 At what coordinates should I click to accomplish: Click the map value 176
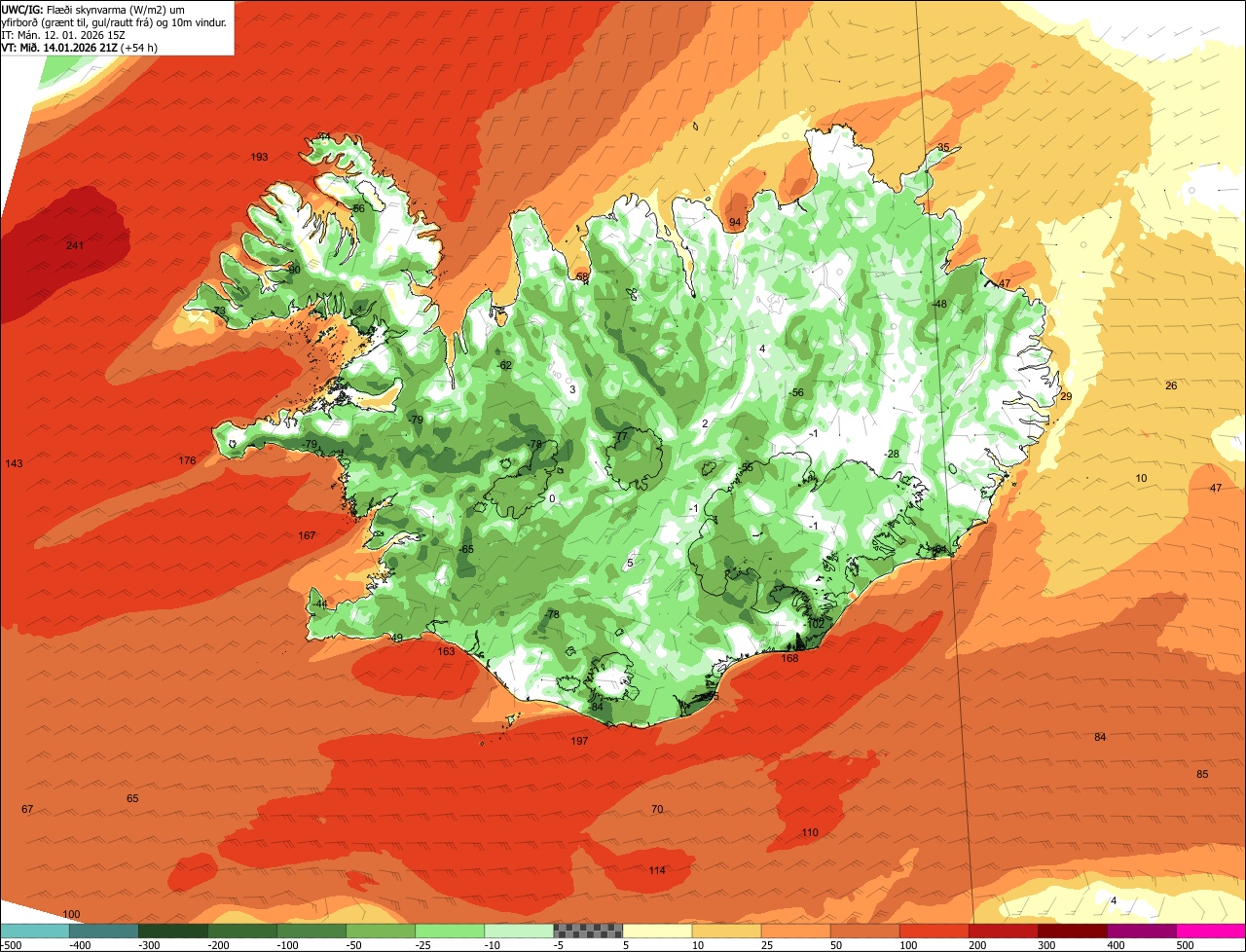point(188,460)
